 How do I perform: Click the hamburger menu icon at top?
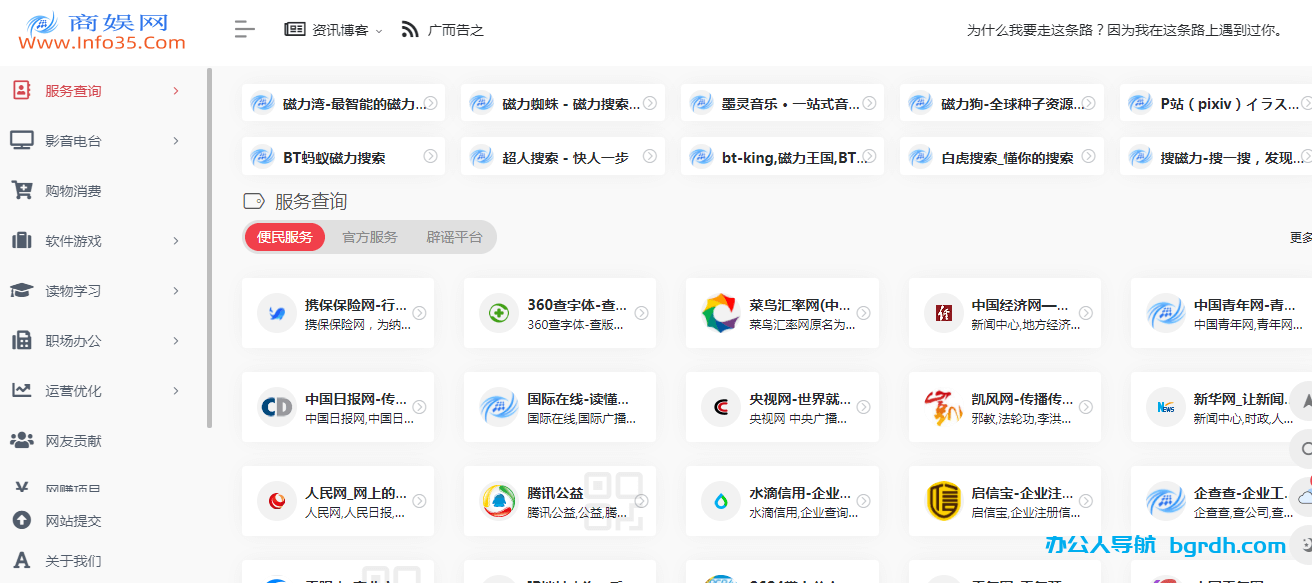click(244, 29)
